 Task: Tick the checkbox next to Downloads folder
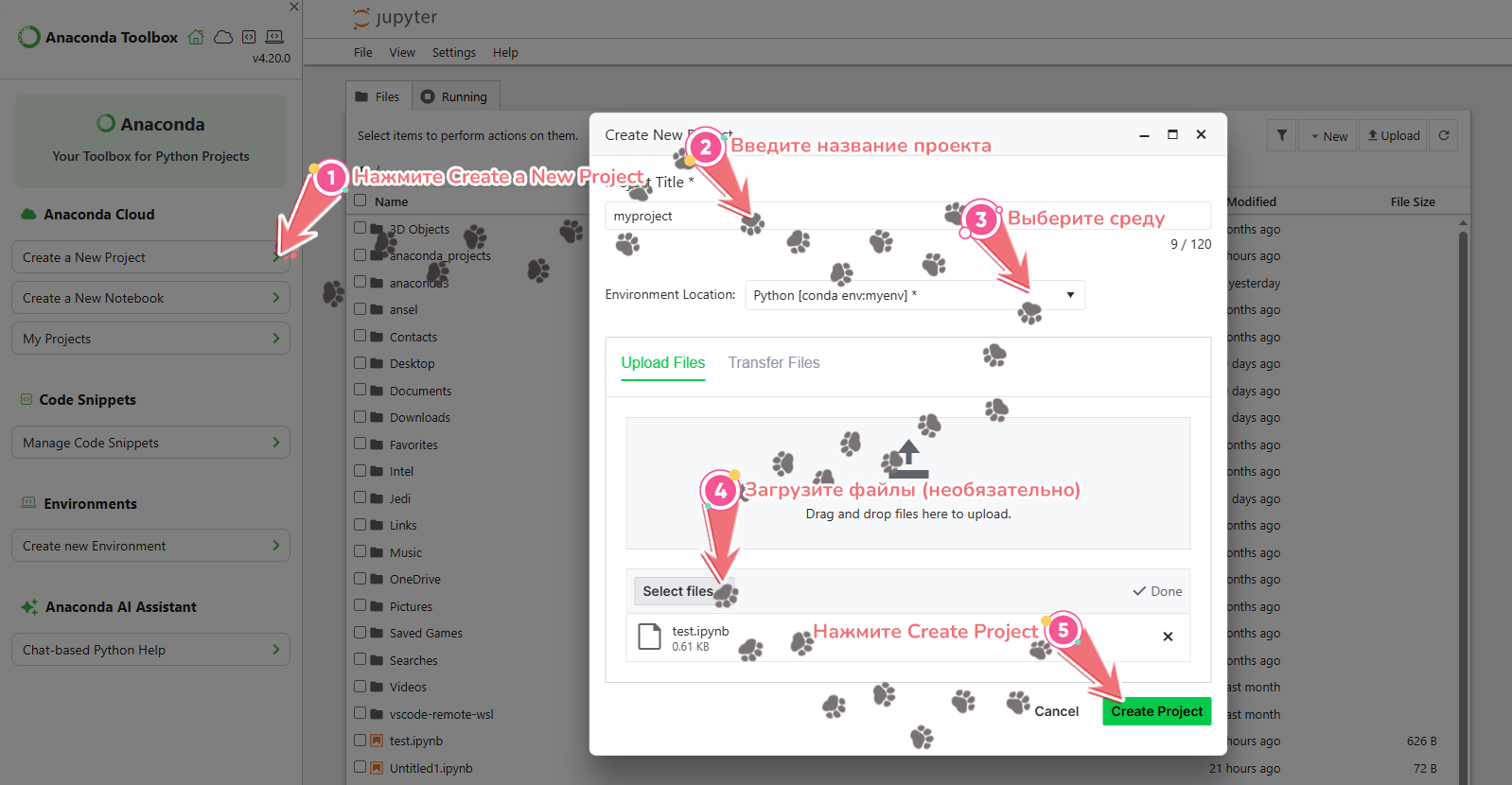(360, 416)
